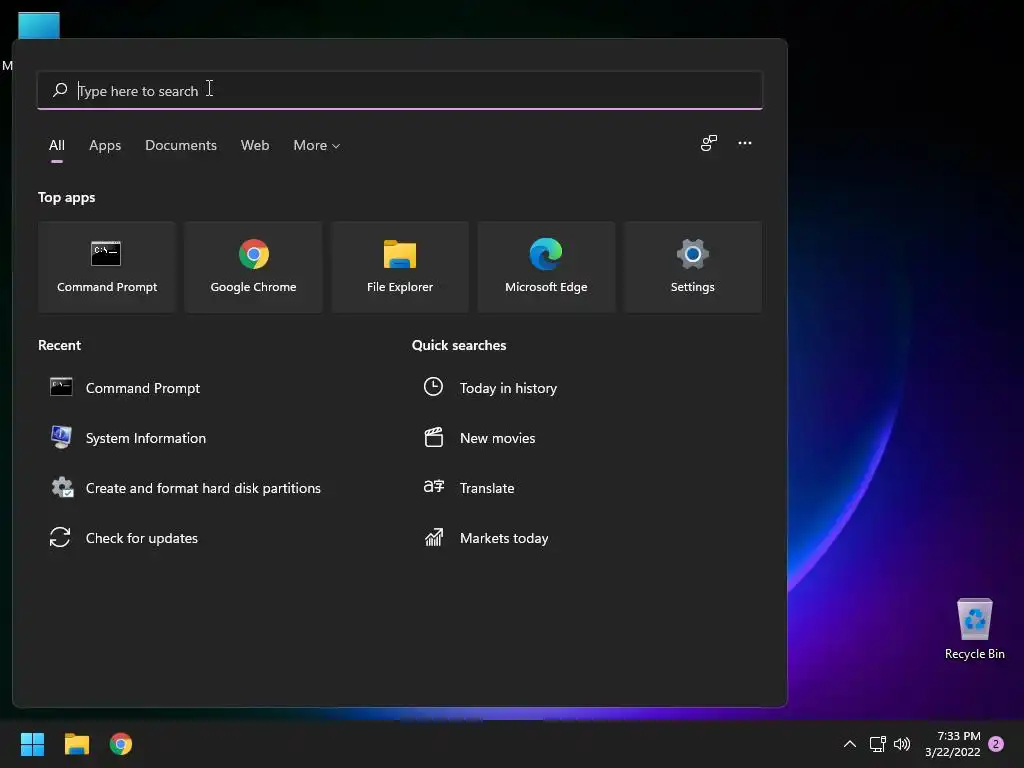
Task: Open the notification count badge
Action: coord(996,744)
